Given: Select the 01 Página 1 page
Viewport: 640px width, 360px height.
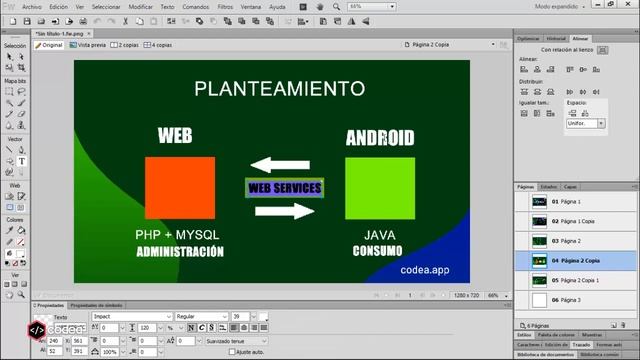Looking at the screenshot, I should click(576, 202).
